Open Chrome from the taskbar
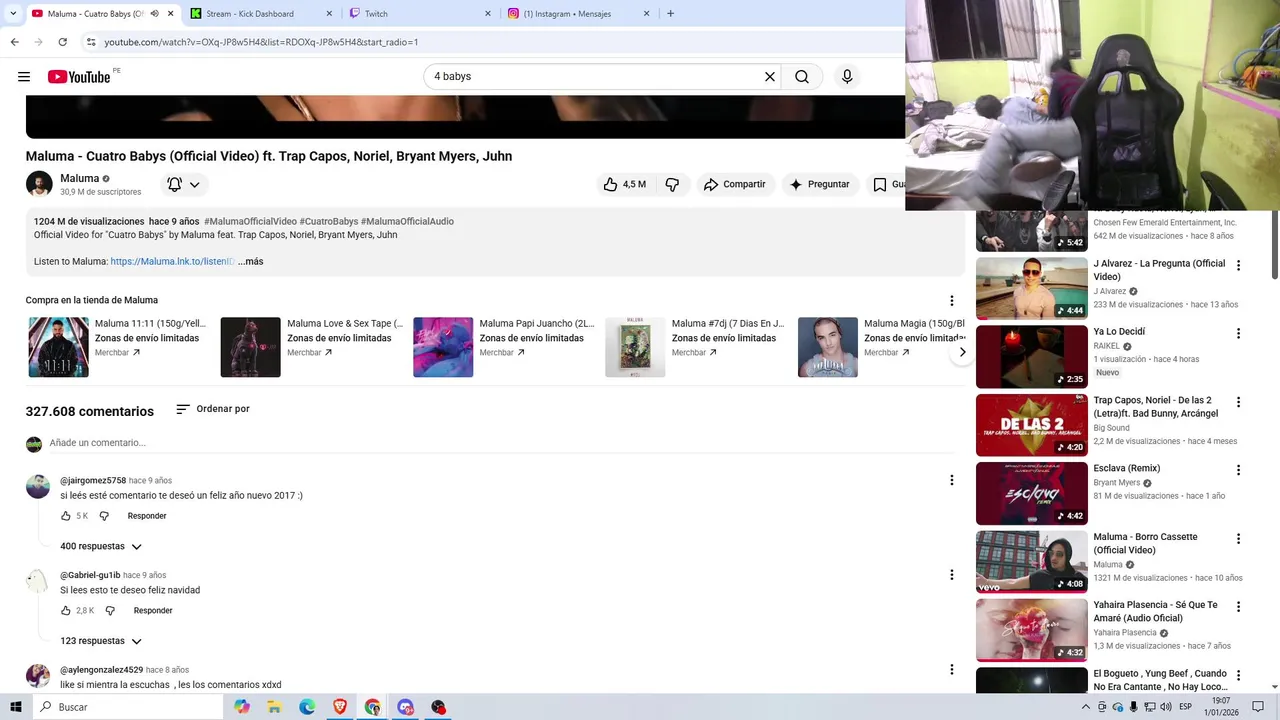Viewport: 1280px width, 720px height. (x=372, y=707)
